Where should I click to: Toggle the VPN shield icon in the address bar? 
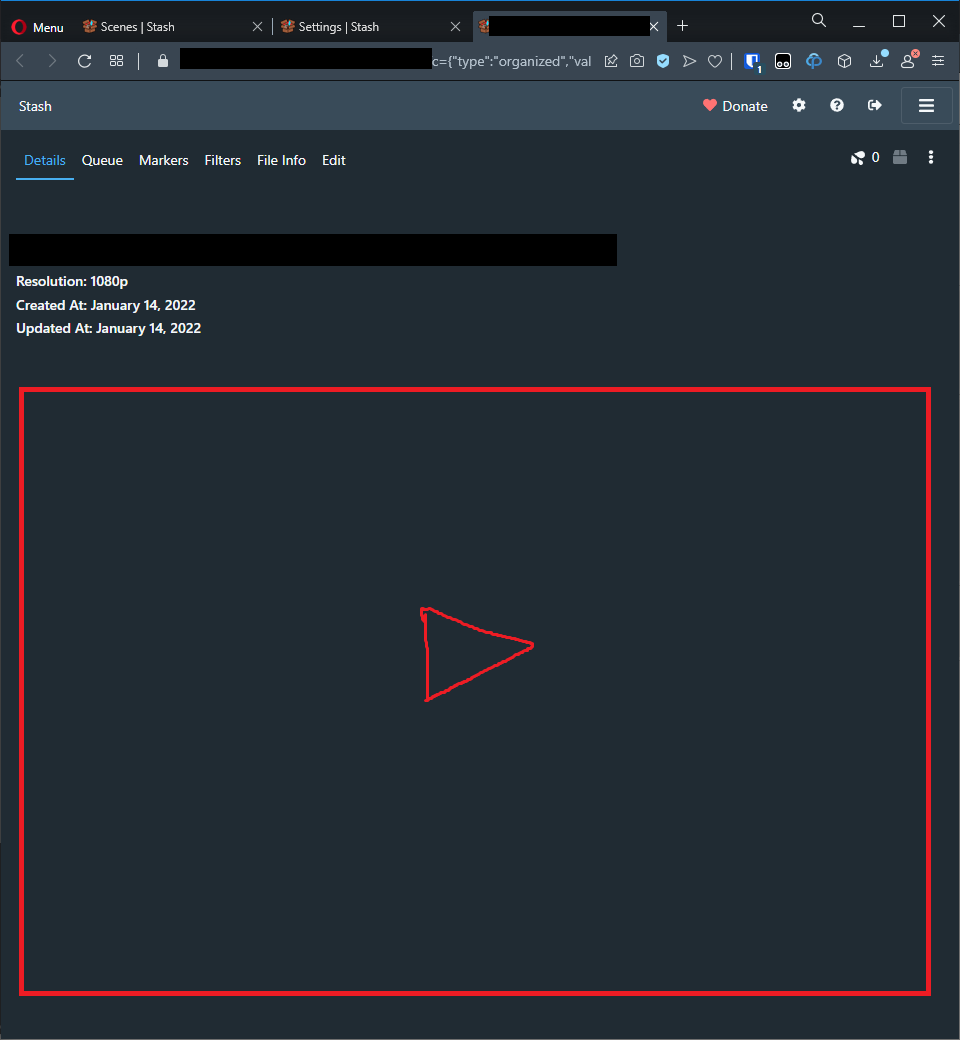pos(663,61)
